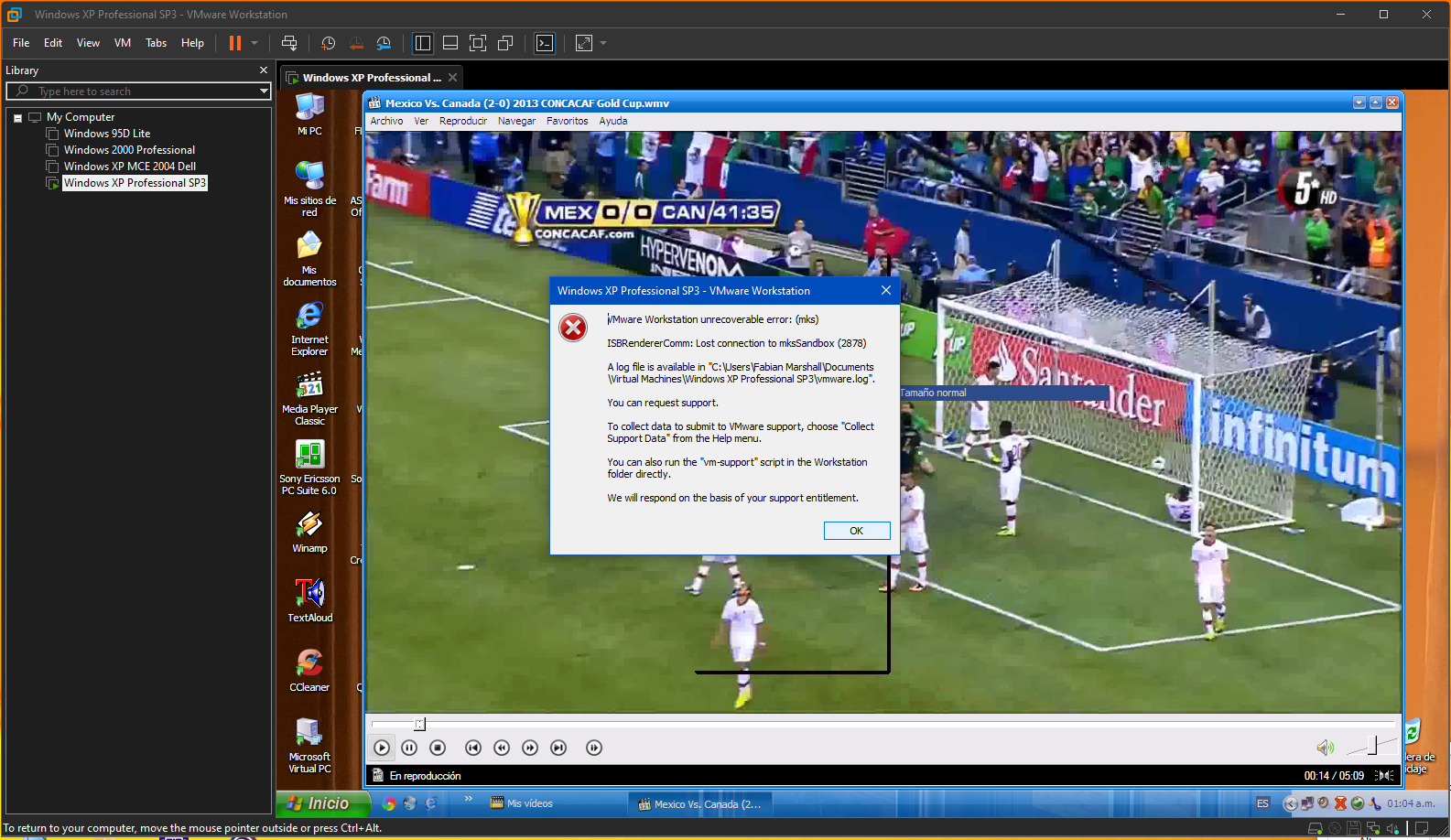The image size is (1451, 840).
Task: Click OK in the VMware error dialog
Action: (x=857, y=531)
